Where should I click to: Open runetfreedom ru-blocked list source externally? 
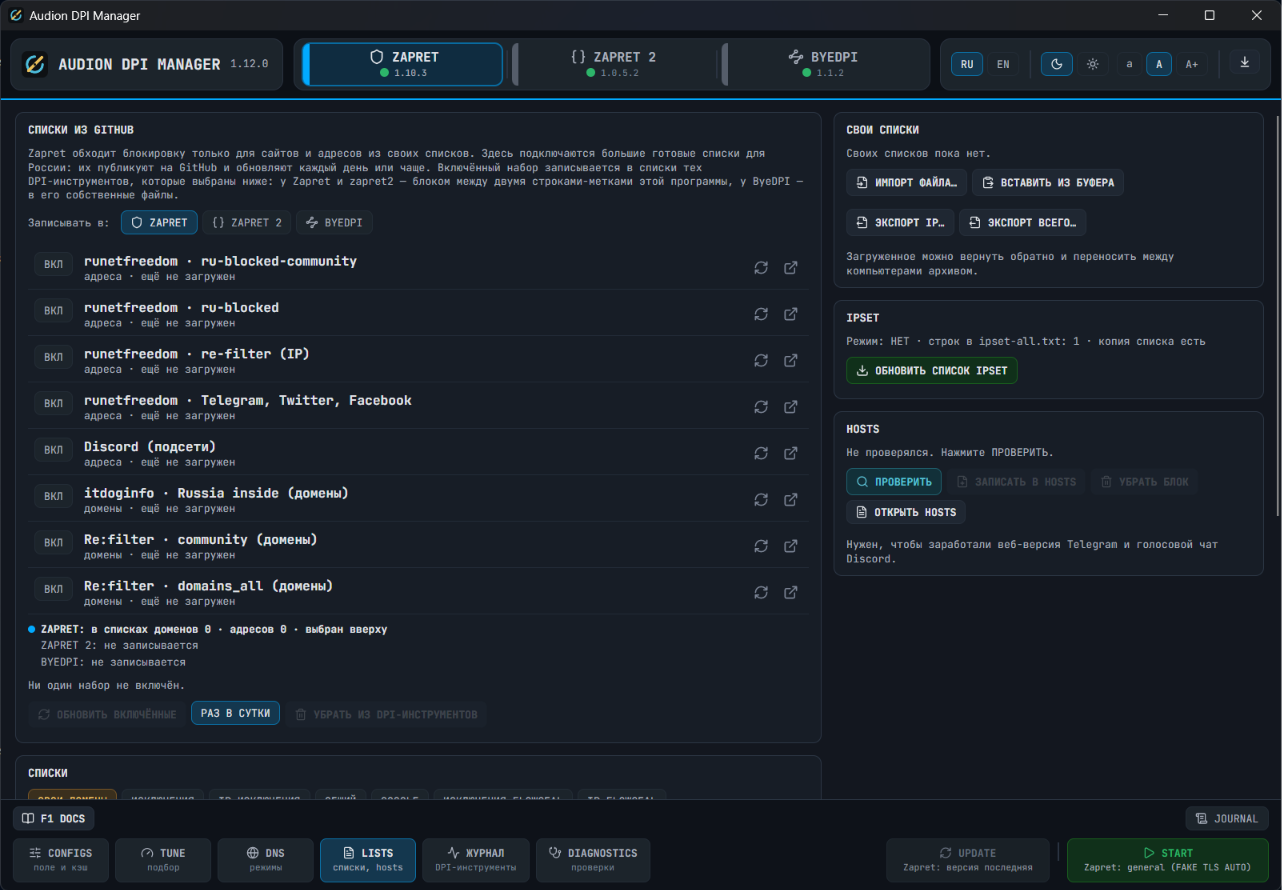791,314
